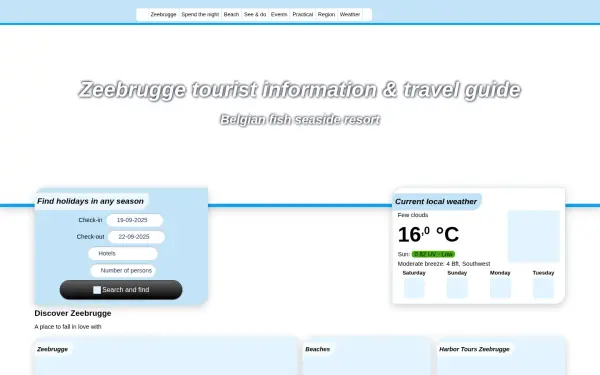Screen dimensions: 600x375
Task: Click the Check-out date field
Action: pyautogui.click(x=136, y=237)
